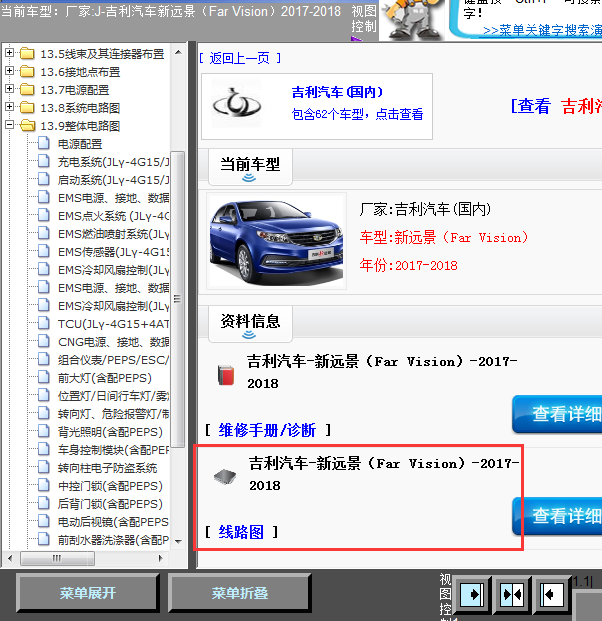
Task: Open the 吉利汽车(国内) brand link
Action: pos(337,92)
